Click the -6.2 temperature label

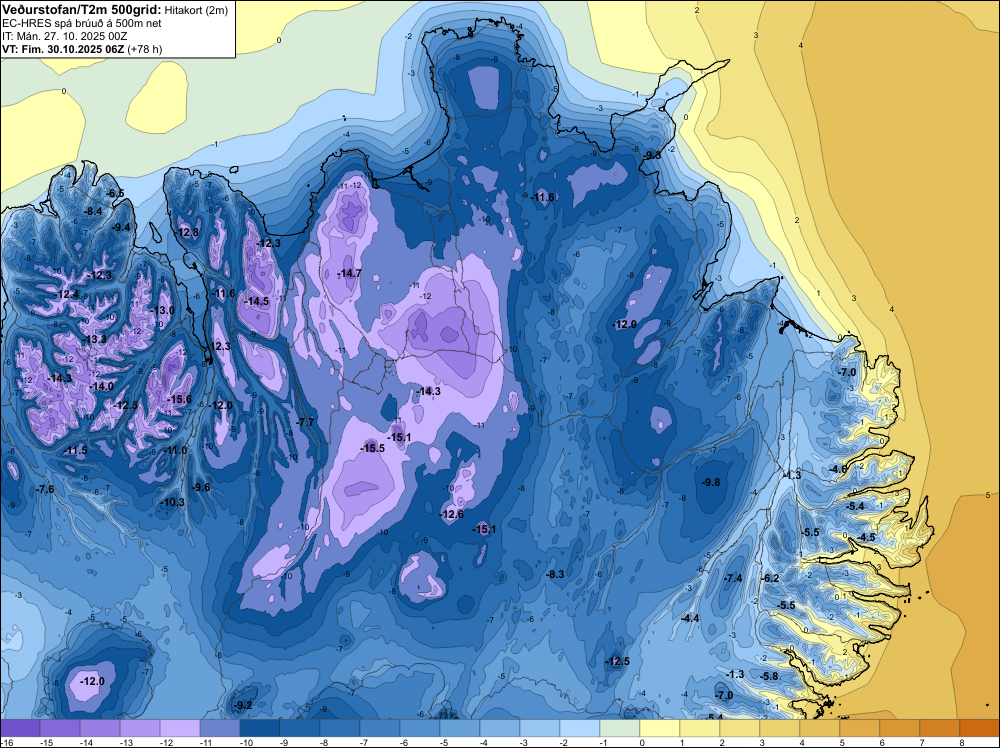pos(770,578)
